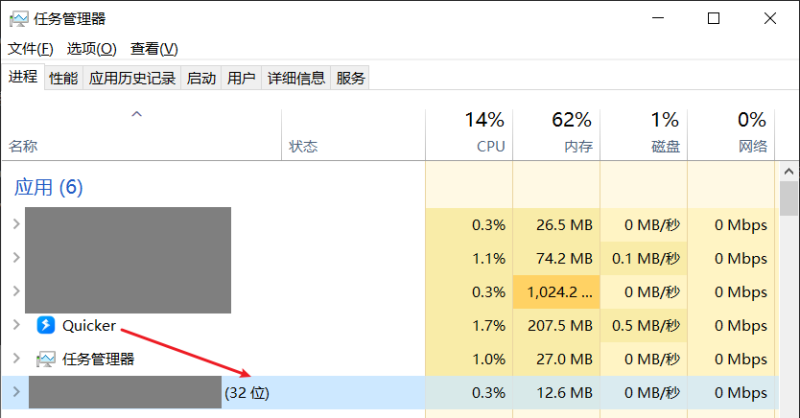
Task: Open the 查看(V) menu
Action: pyautogui.click(x=154, y=49)
